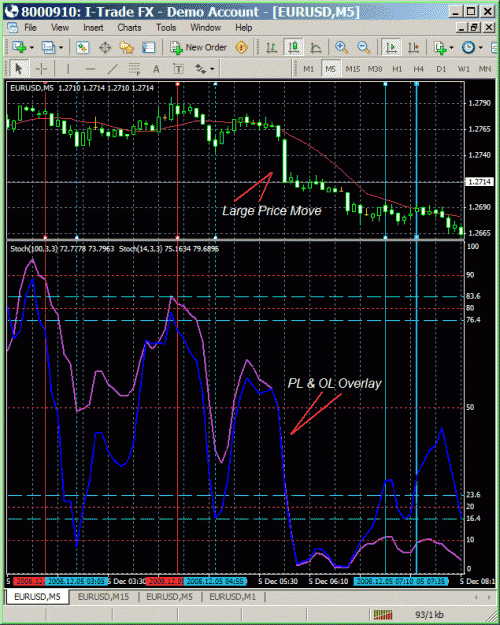500x625 pixels.
Task: Switch chart to candlesticks style
Action: (x=293, y=47)
